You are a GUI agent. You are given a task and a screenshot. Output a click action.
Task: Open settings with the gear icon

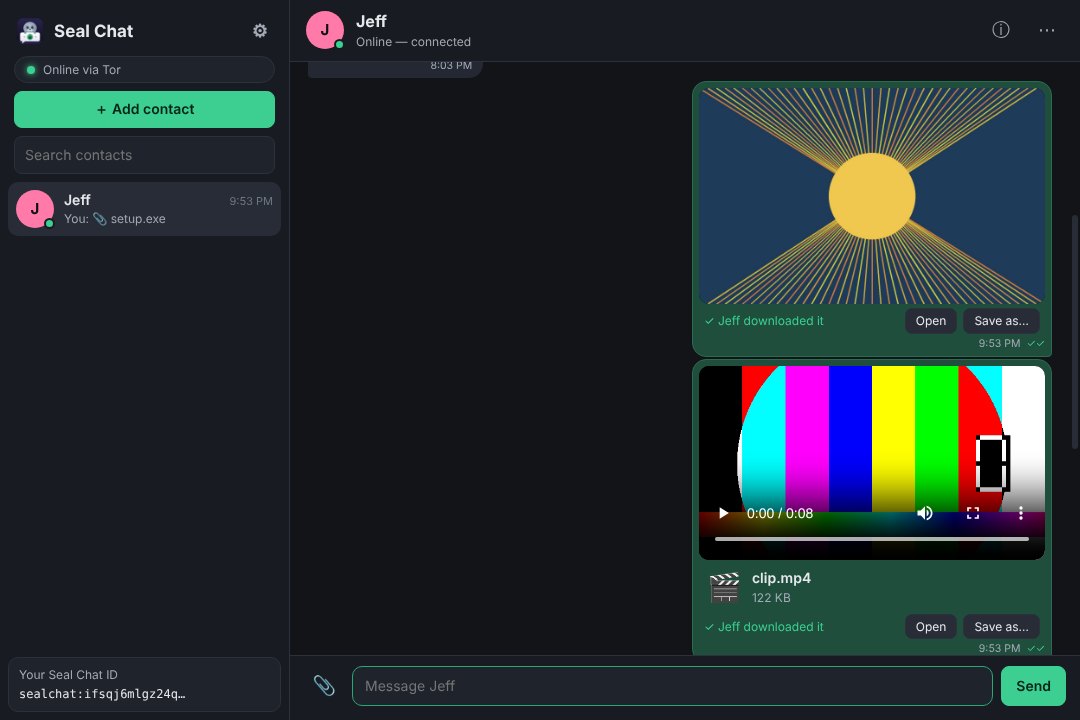[260, 31]
